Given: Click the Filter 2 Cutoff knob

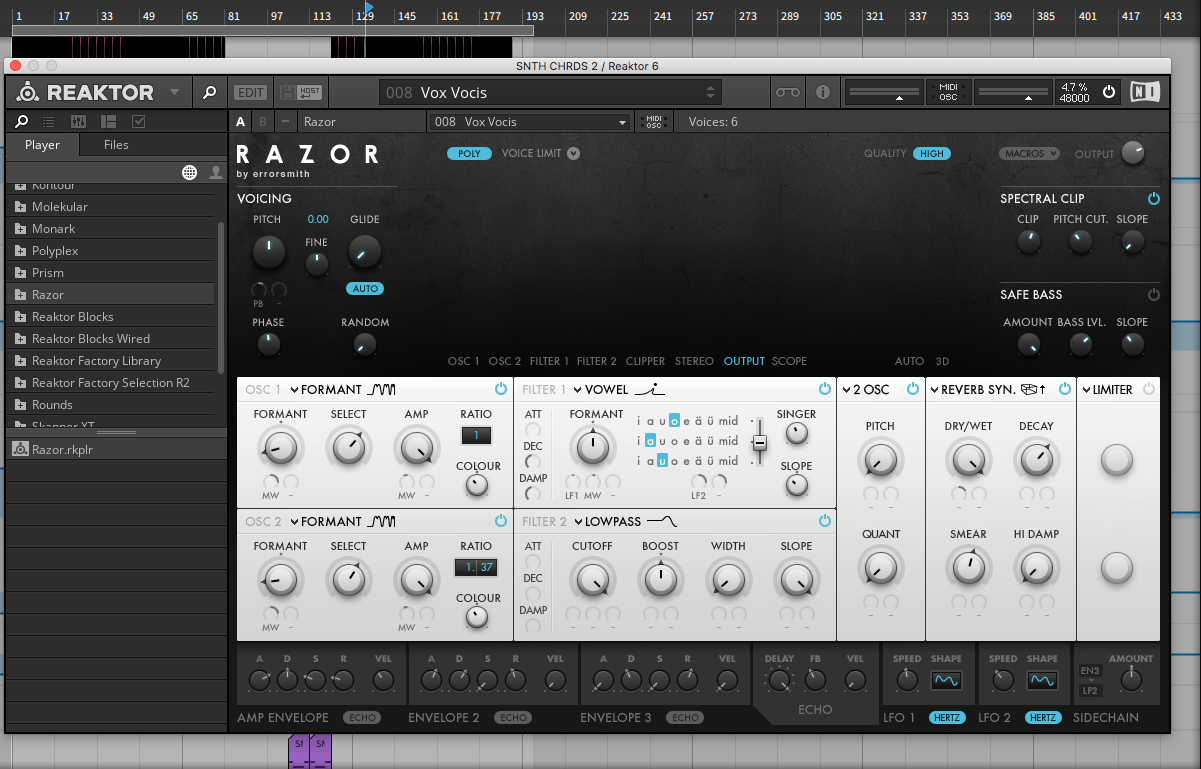Looking at the screenshot, I should pyautogui.click(x=592, y=580).
